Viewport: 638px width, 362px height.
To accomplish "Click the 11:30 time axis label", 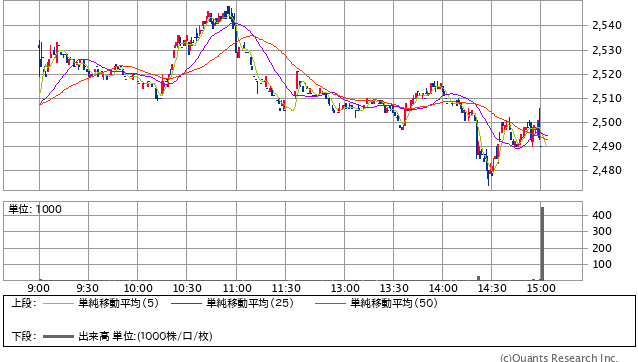I will tap(286, 288).
